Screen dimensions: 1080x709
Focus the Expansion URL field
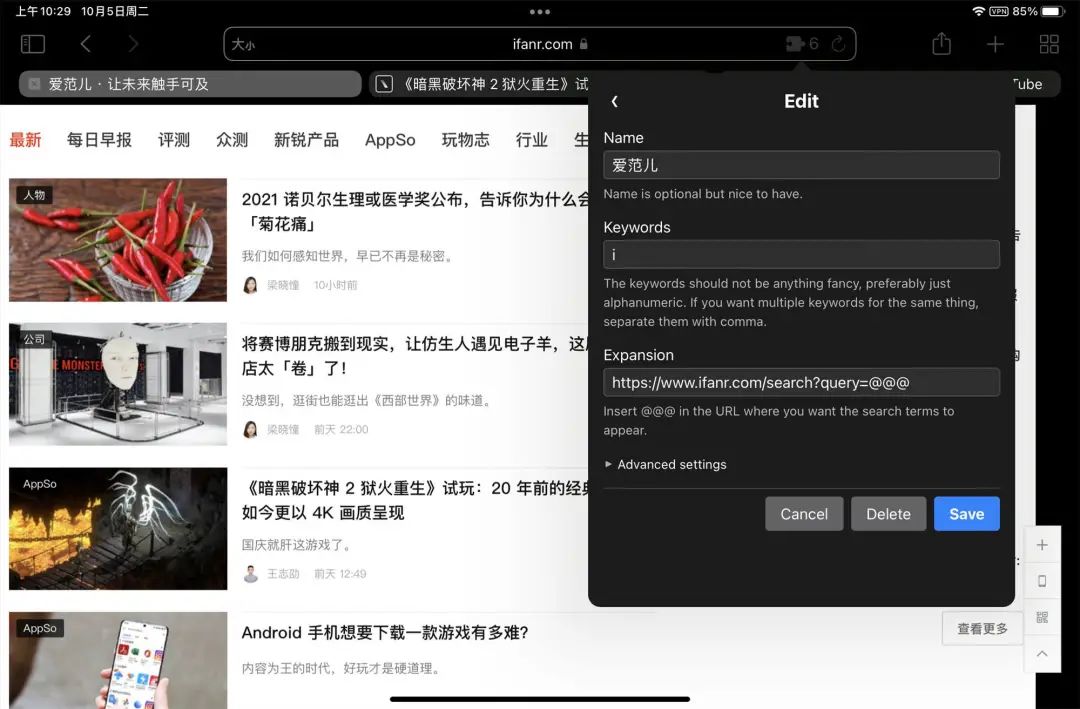[x=801, y=382]
